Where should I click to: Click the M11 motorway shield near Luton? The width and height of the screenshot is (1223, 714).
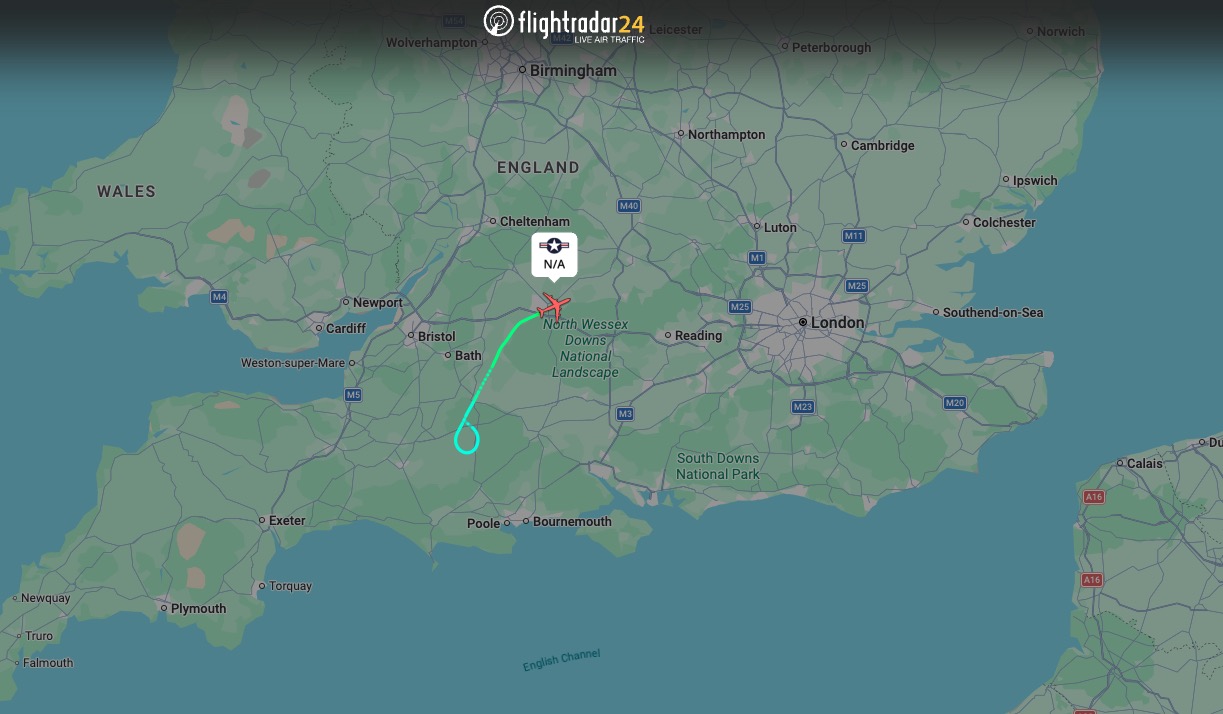pyautogui.click(x=853, y=236)
